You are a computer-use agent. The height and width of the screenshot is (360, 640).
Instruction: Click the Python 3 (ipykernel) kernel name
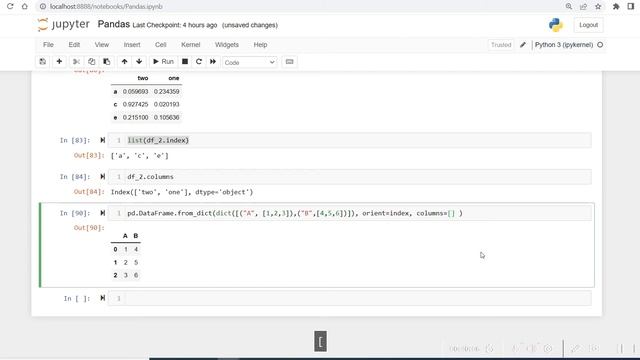(x=564, y=45)
